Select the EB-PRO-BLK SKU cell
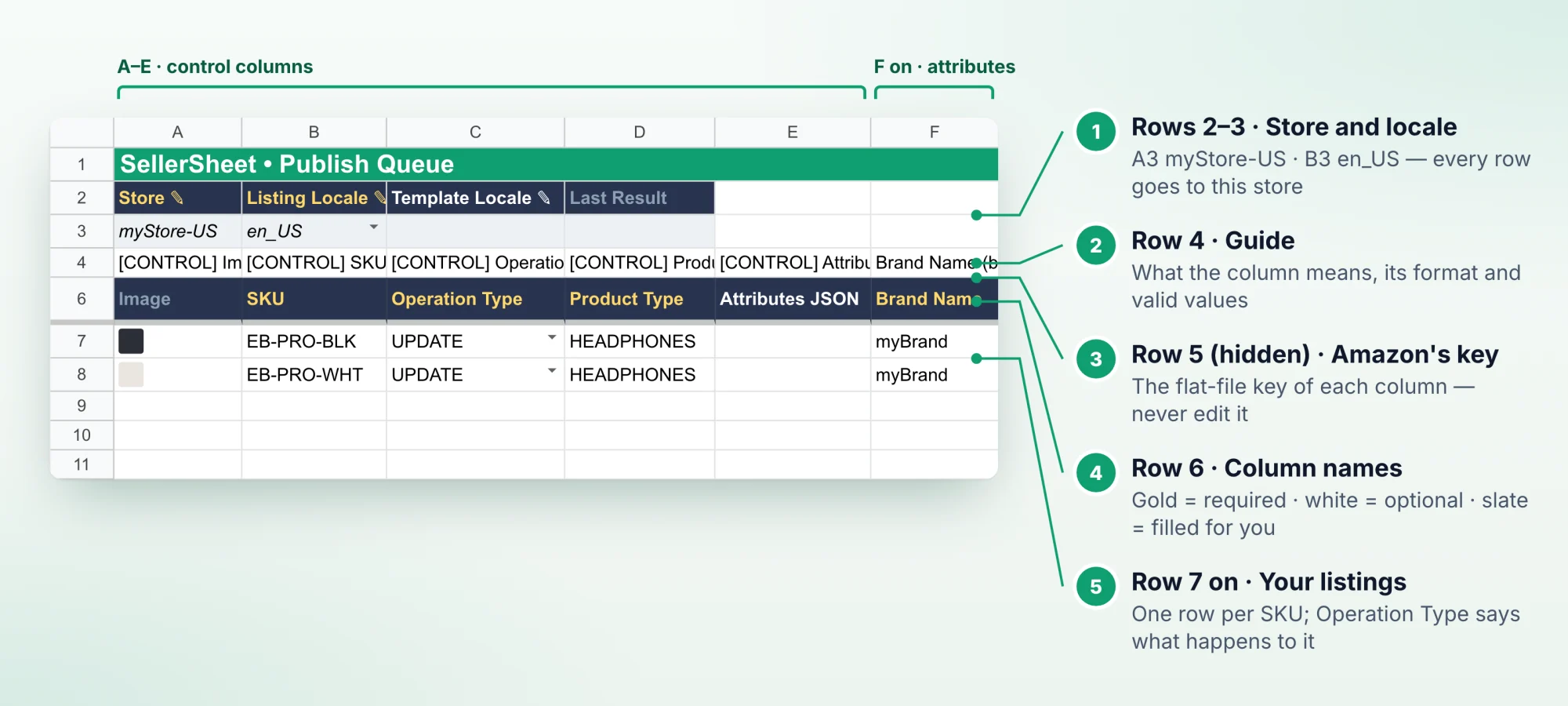The height and width of the screenshot is (706, 1568). pos(314,341)
